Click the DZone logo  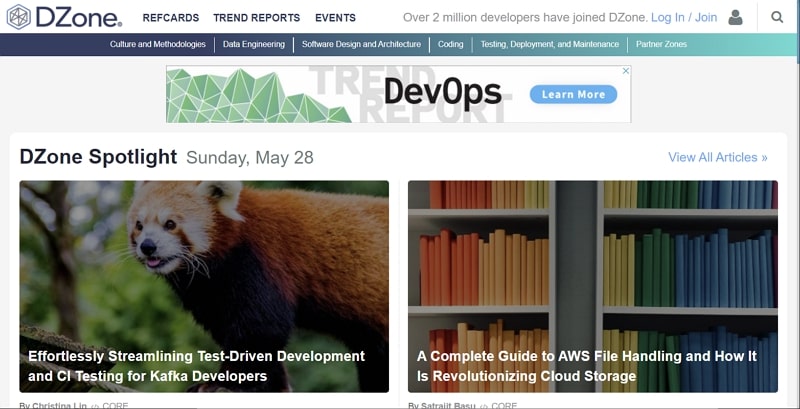(x=64, y=17)
